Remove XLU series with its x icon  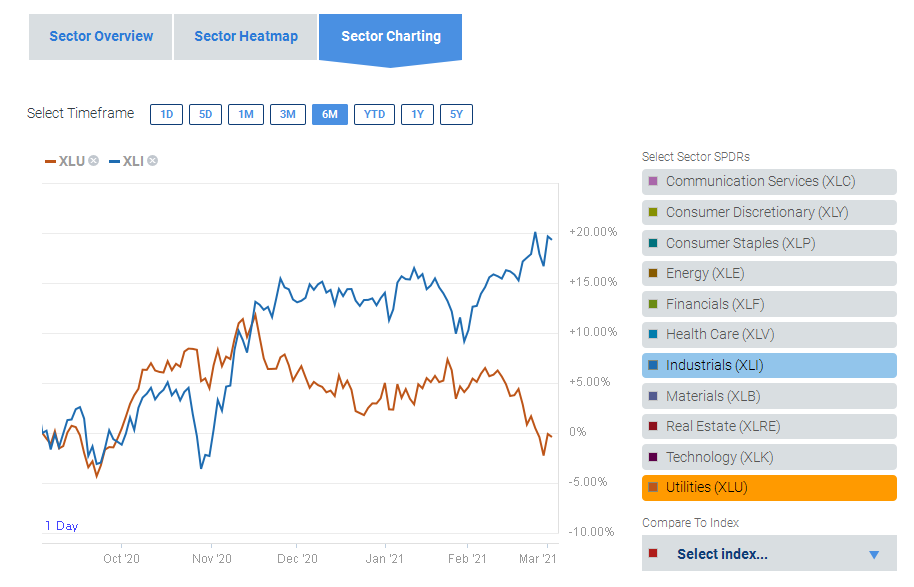[93, 161]
